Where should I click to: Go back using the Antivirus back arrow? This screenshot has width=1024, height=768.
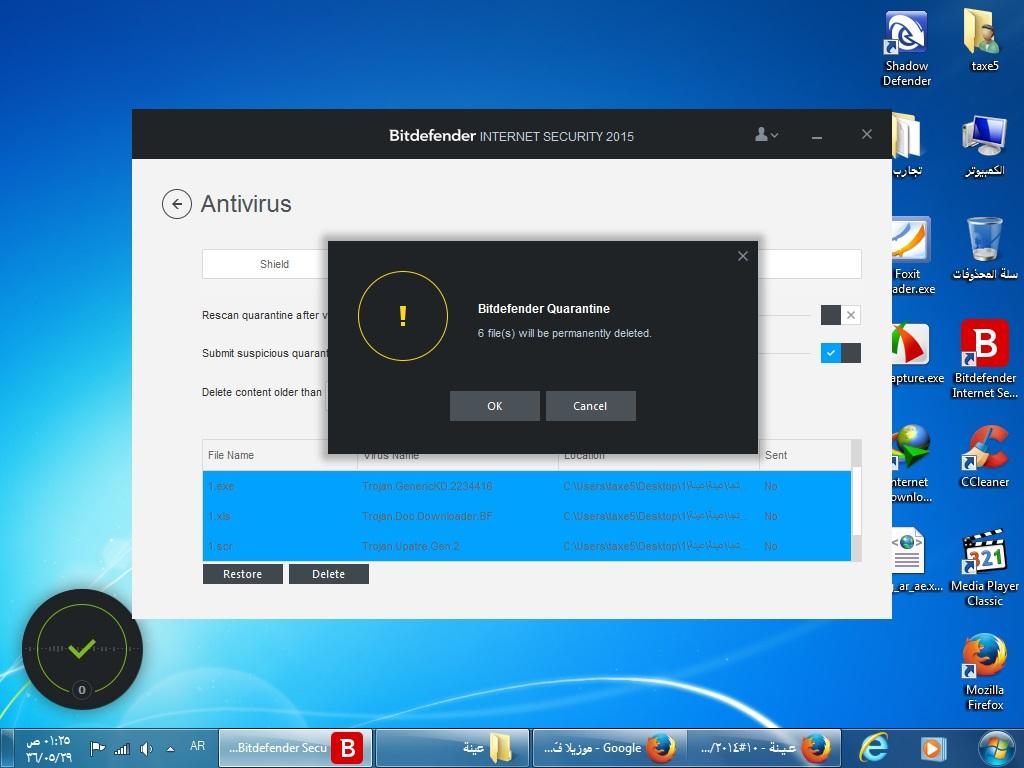176,204
